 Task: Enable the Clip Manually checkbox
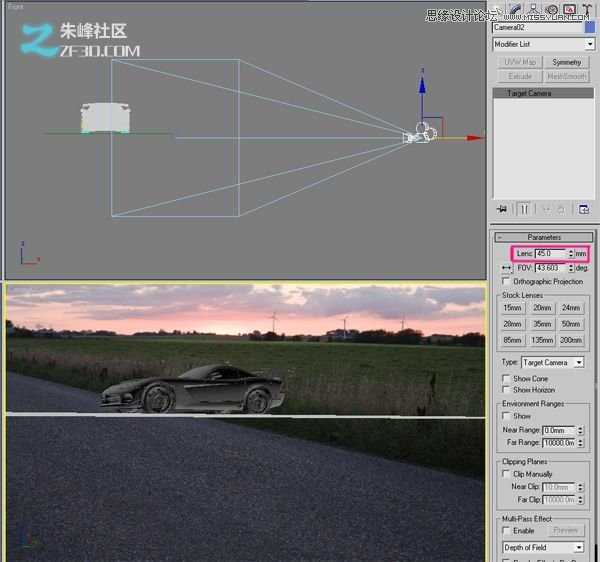tap(506, 474)
